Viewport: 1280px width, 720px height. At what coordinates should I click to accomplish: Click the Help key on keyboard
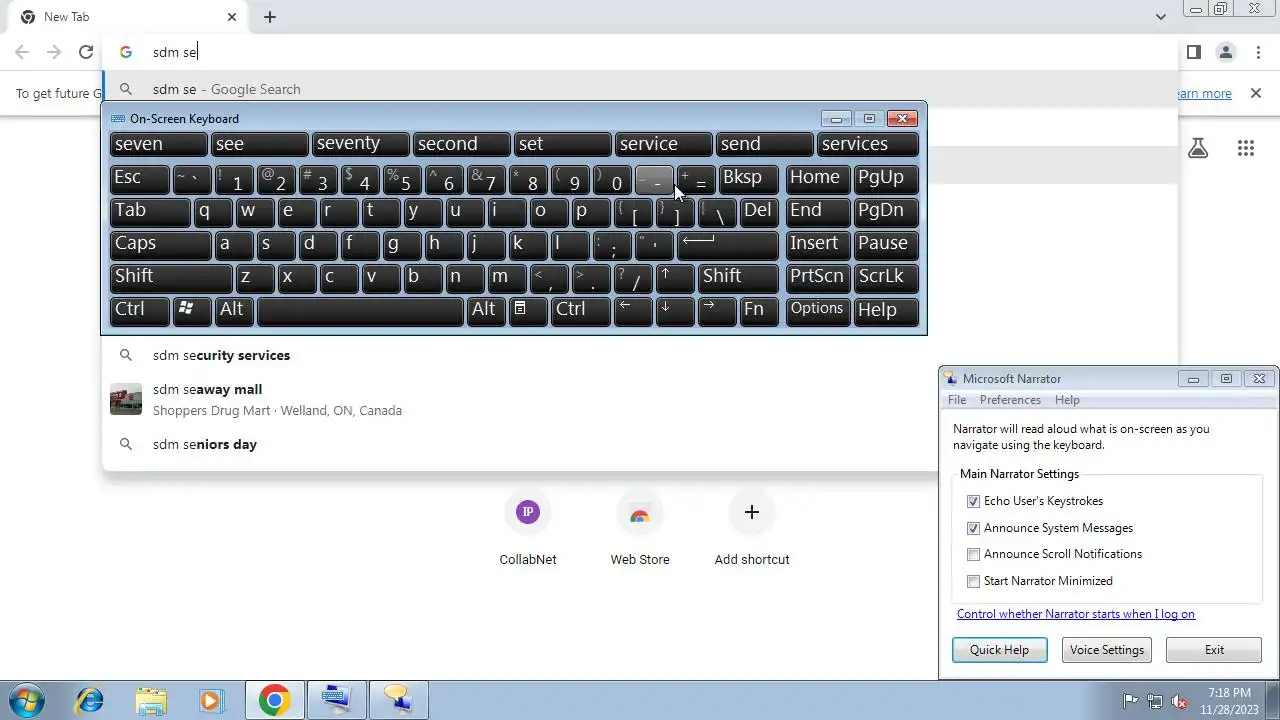886,310
